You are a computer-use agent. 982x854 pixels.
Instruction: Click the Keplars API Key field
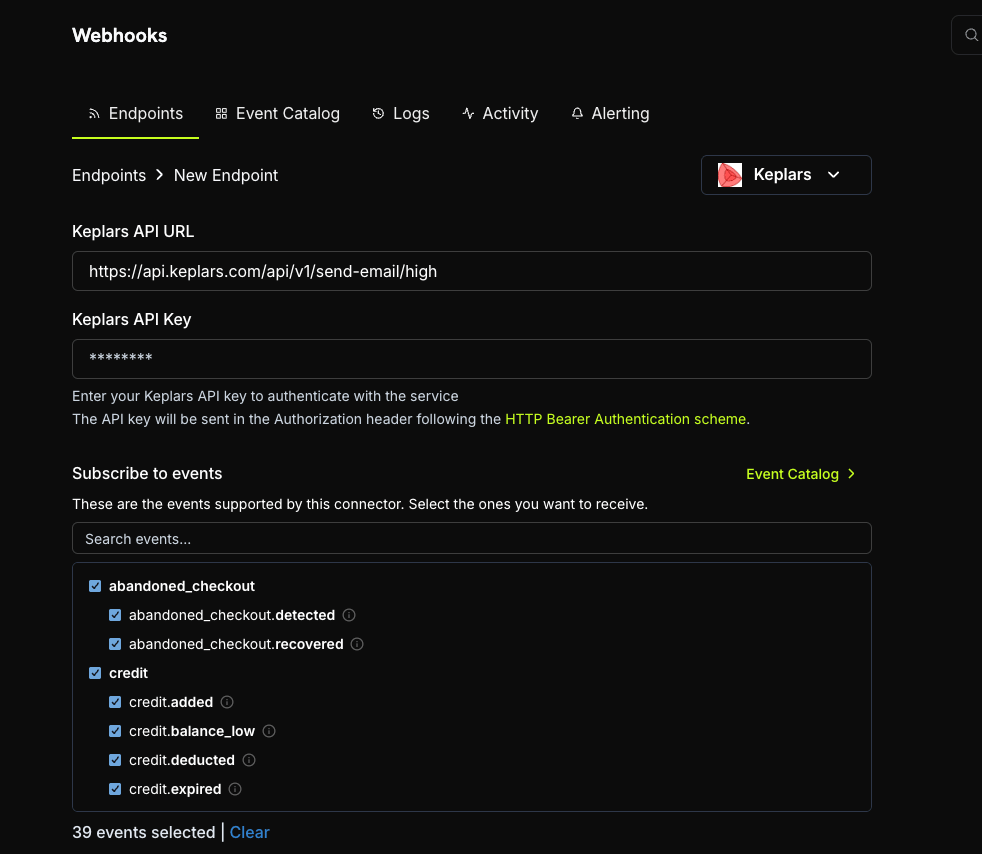(x=472, y=359)
